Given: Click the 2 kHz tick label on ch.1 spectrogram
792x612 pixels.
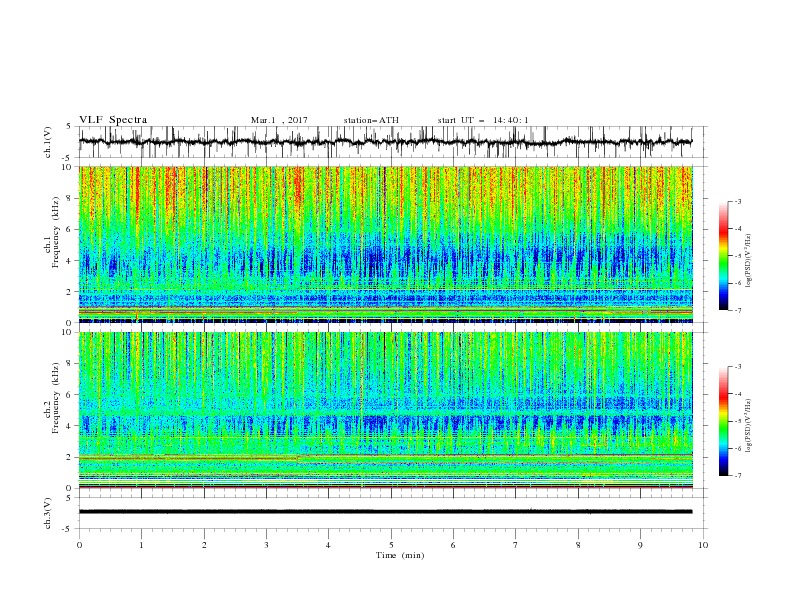Looking at the screenshot, I should pyautogui.click(x=70, y=291).
